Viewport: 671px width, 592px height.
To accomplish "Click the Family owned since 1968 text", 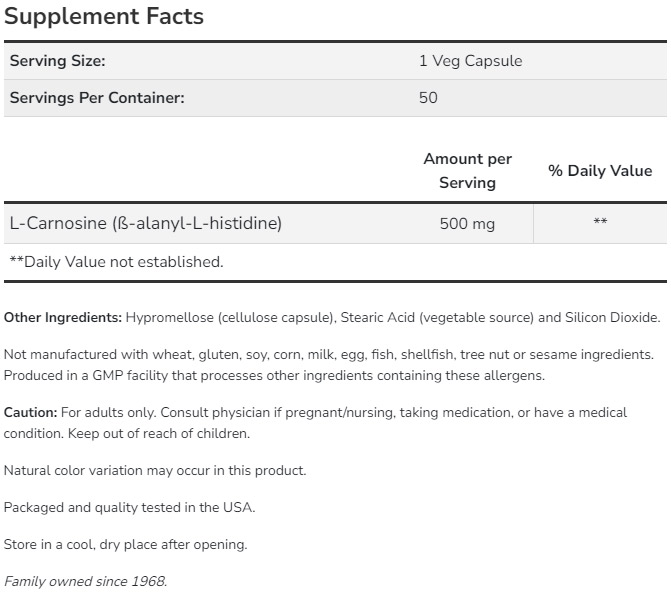I will [x=85, y=581].
